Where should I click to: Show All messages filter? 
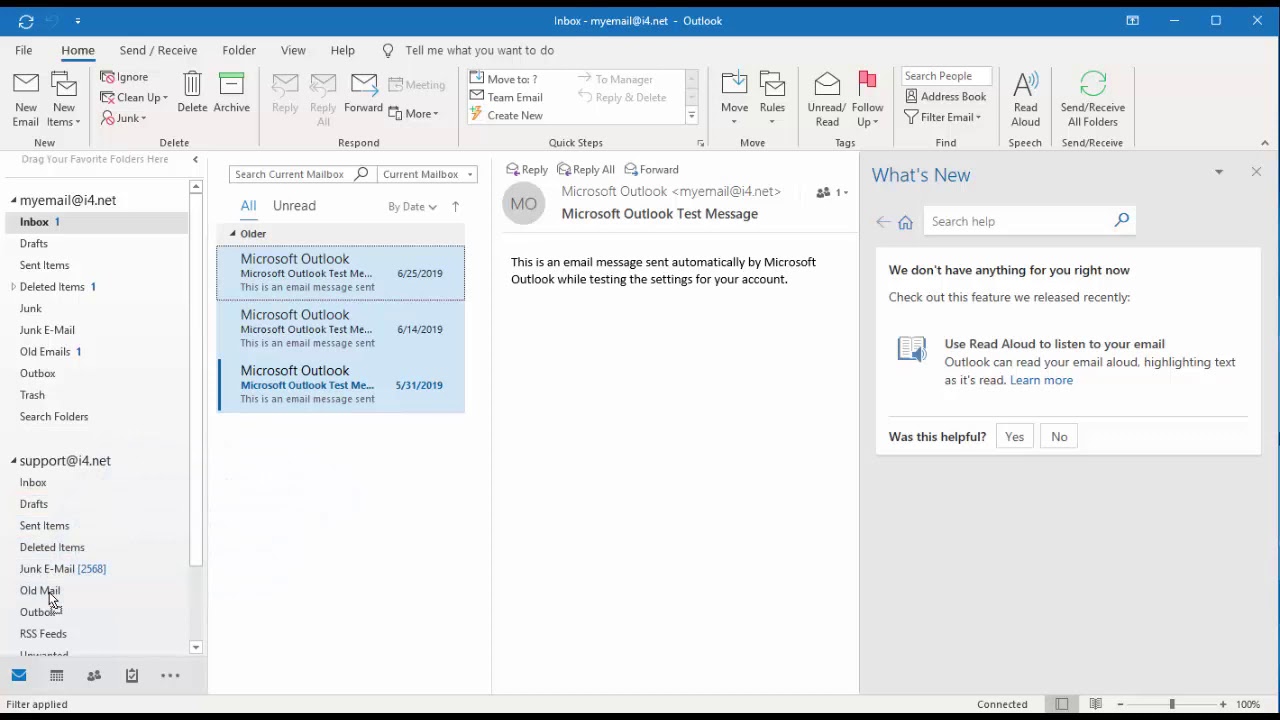click(x=248, y=206)
